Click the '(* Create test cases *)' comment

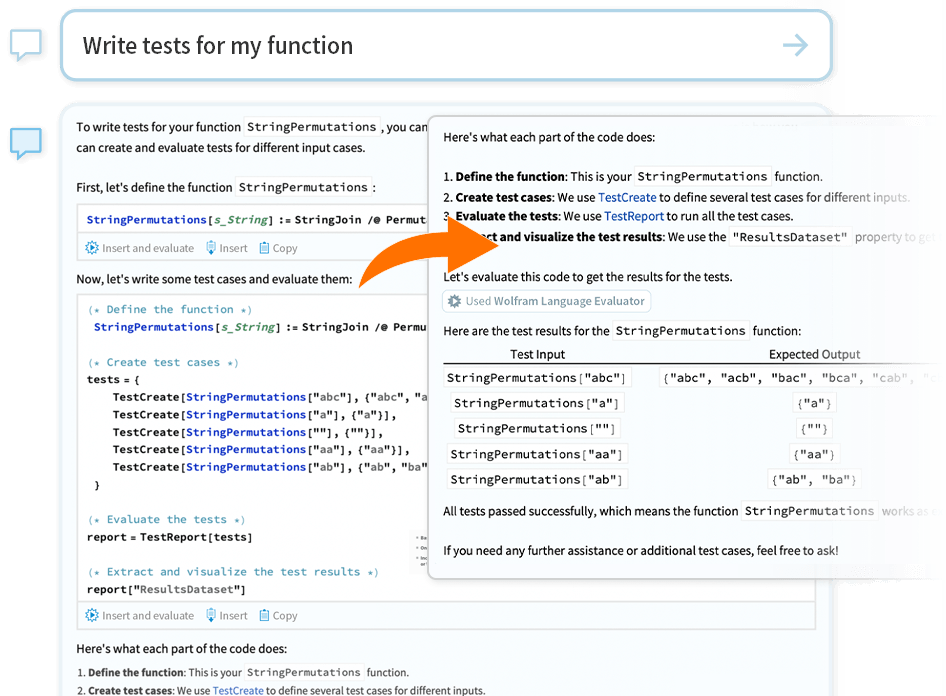(163, 362)
